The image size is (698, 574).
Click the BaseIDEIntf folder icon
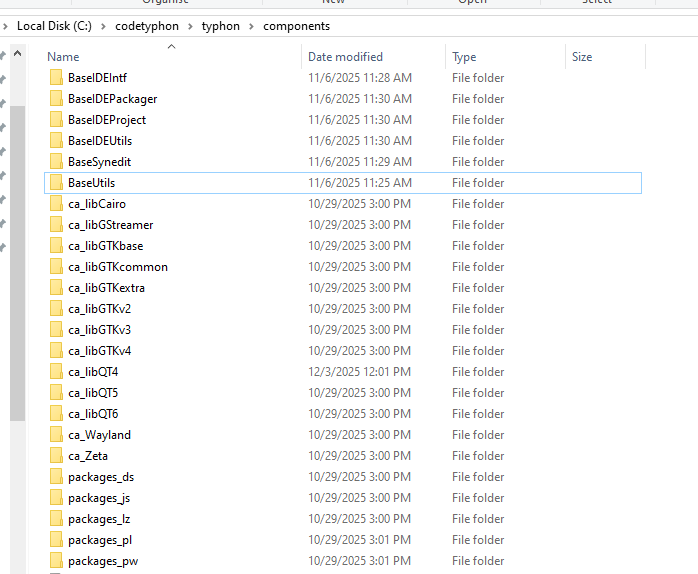[56, 78]
